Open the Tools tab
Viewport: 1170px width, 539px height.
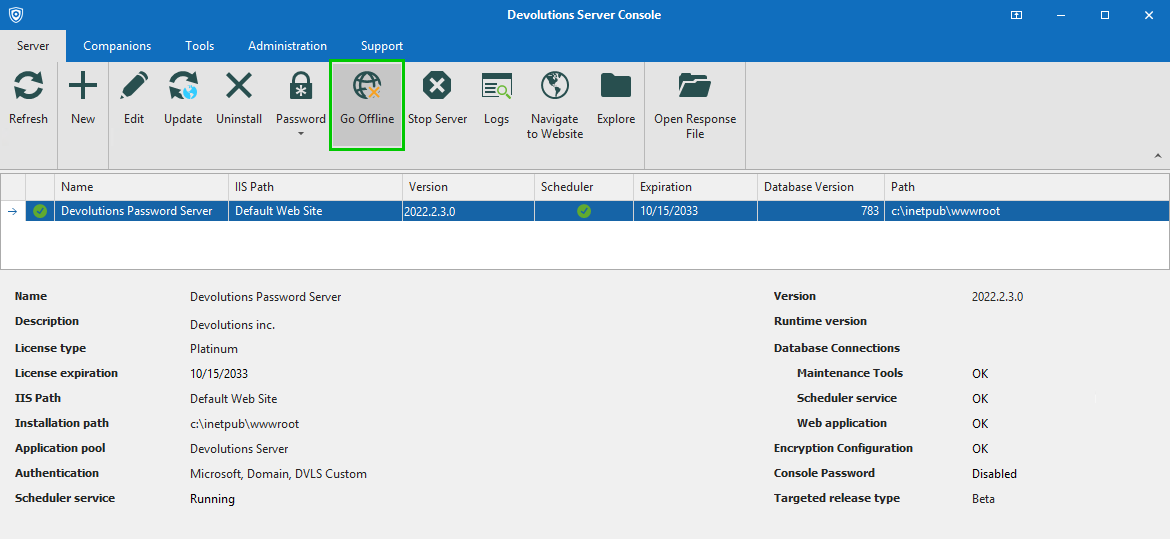[199, 46]
